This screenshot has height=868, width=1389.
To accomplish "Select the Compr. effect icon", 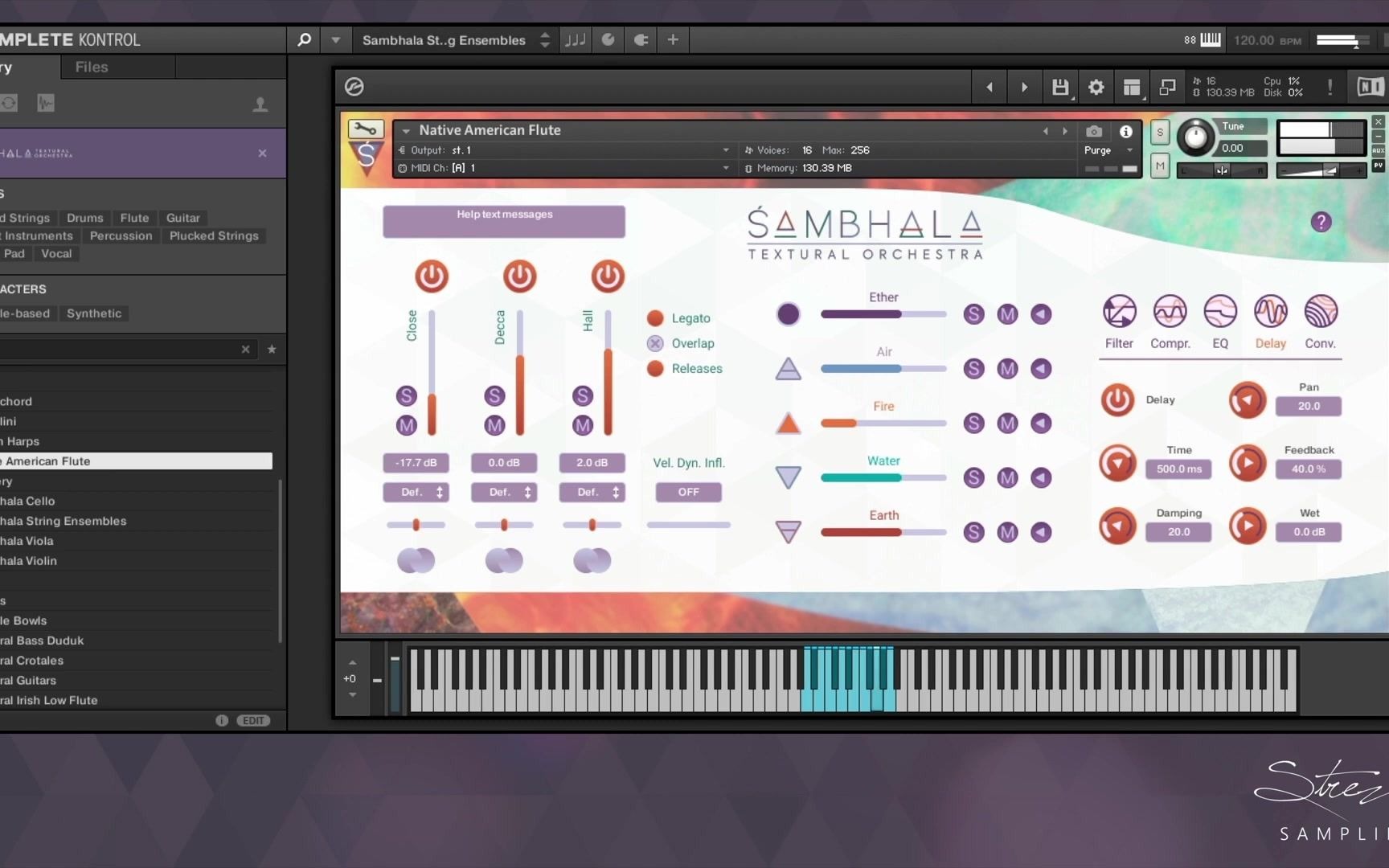I will (x=1170, y=311).
